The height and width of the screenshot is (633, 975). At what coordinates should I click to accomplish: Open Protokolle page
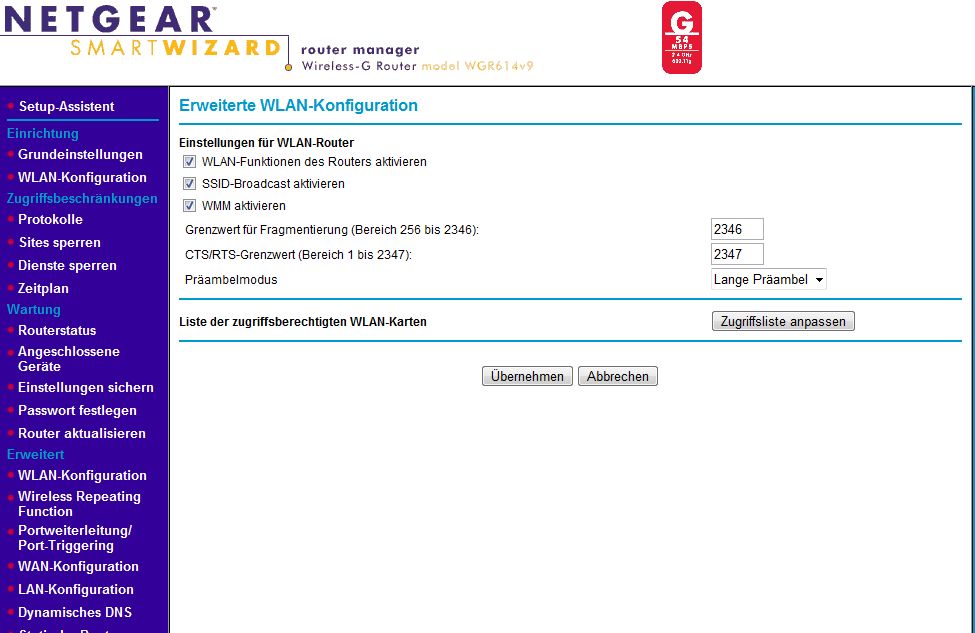click(50, 219)
